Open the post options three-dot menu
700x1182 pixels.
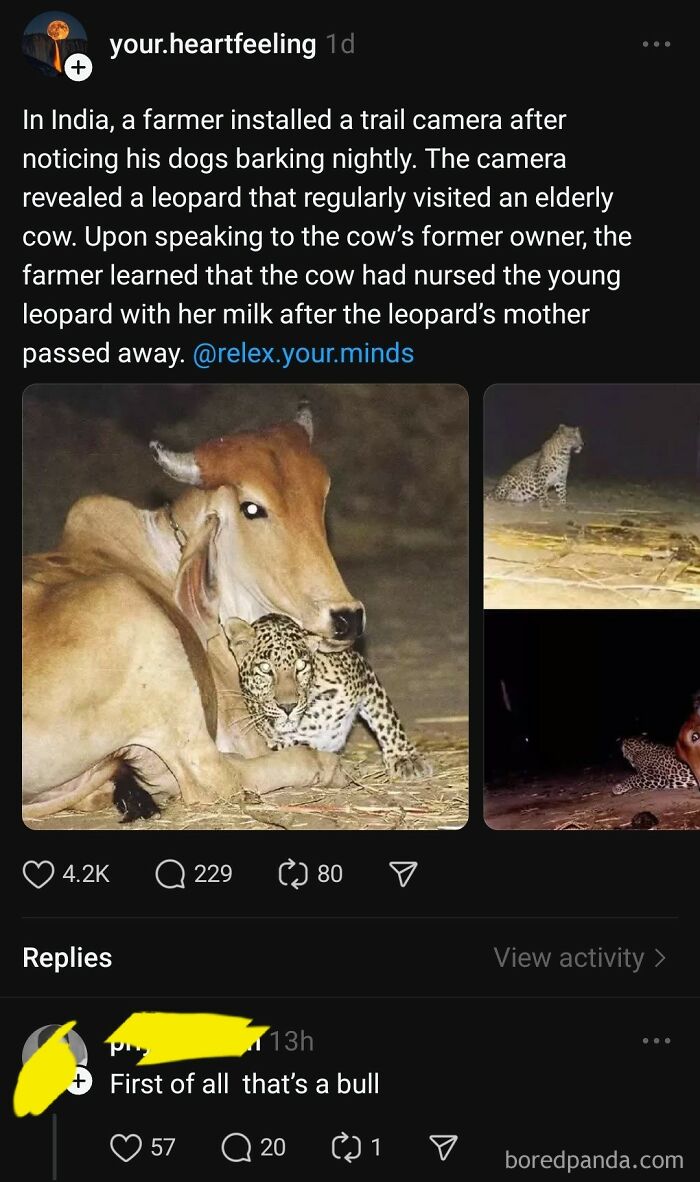tap(657, 43)
